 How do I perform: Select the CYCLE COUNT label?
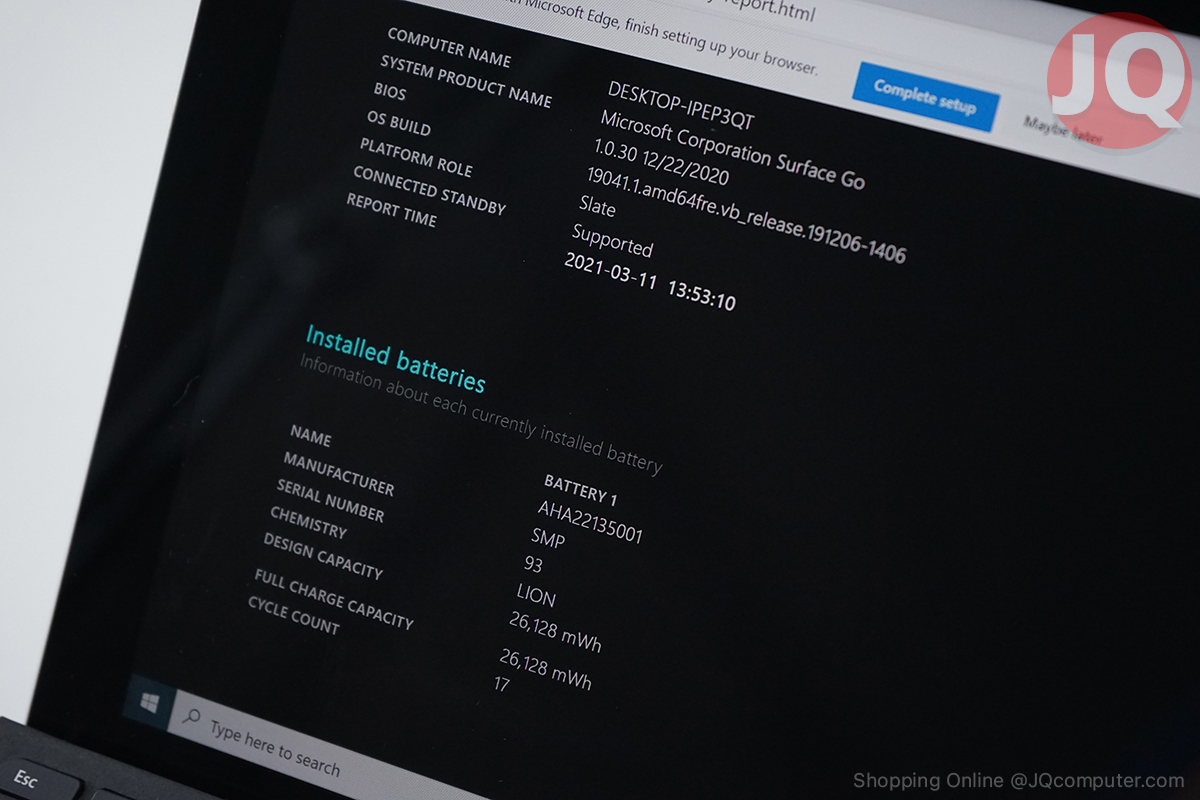tap(294, 614)
